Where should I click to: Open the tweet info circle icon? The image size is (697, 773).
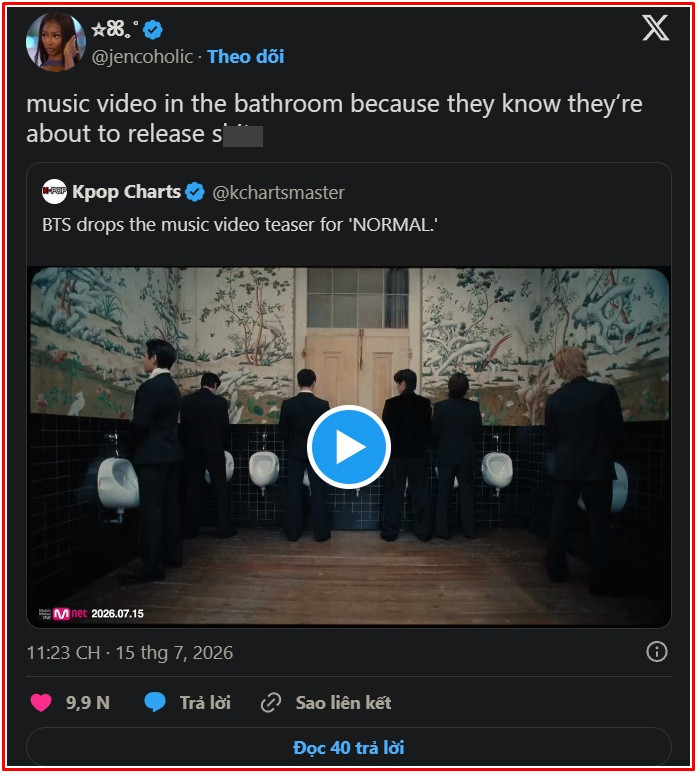(x=657, y=652)
